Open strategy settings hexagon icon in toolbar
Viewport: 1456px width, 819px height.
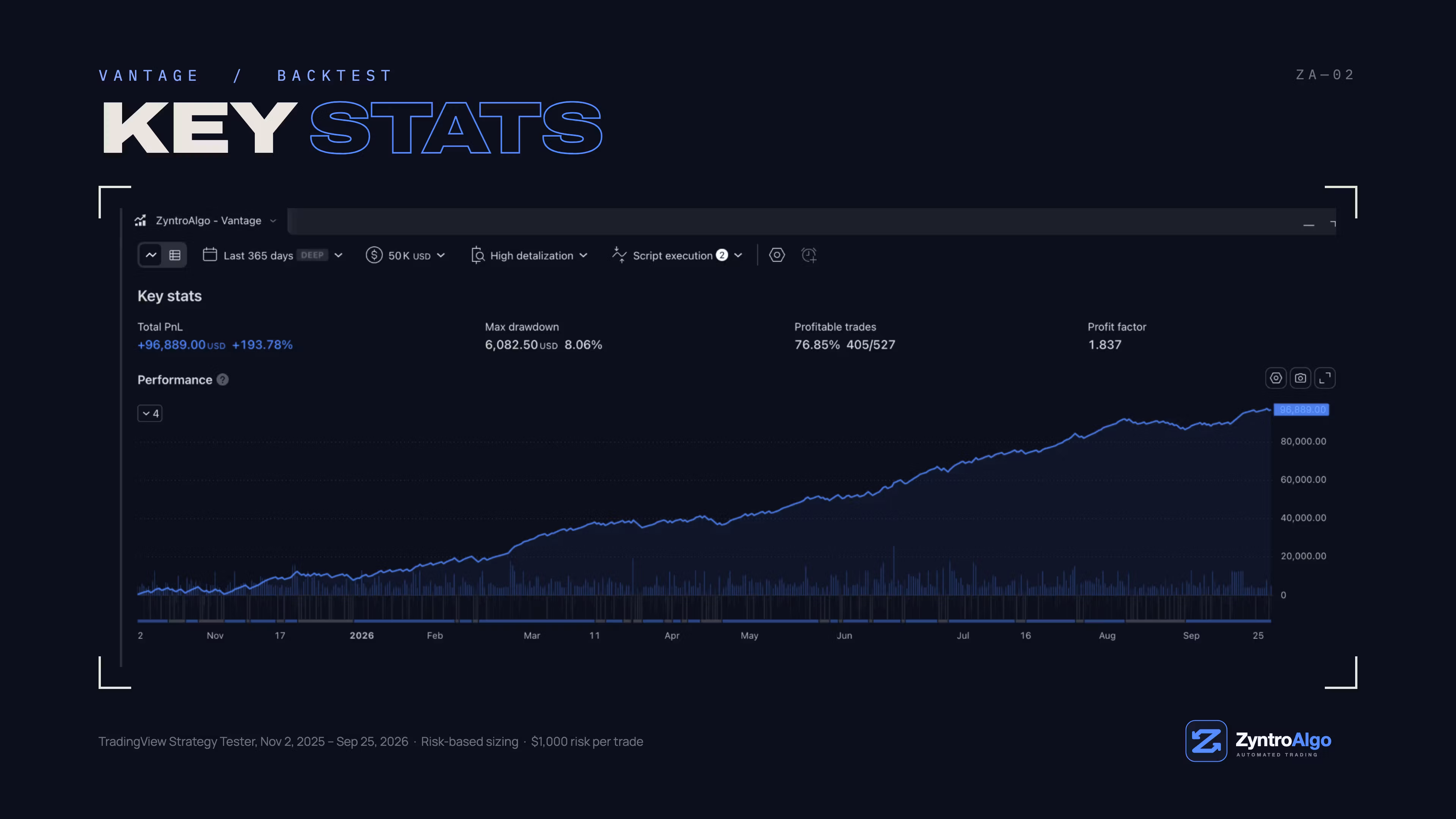pyautogui.click(x=777, y=255)
